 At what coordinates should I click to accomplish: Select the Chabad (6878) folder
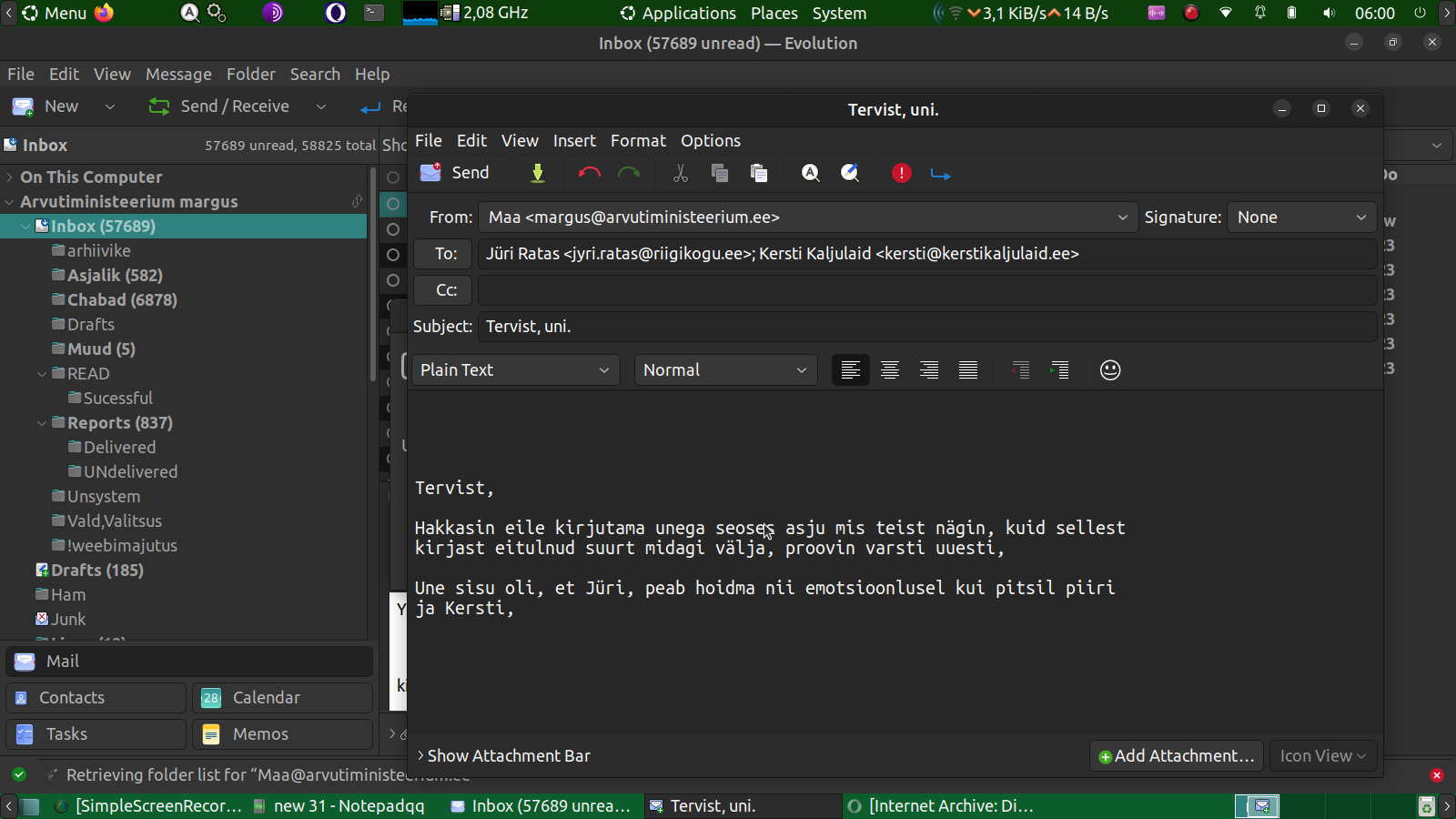point(122,300)
